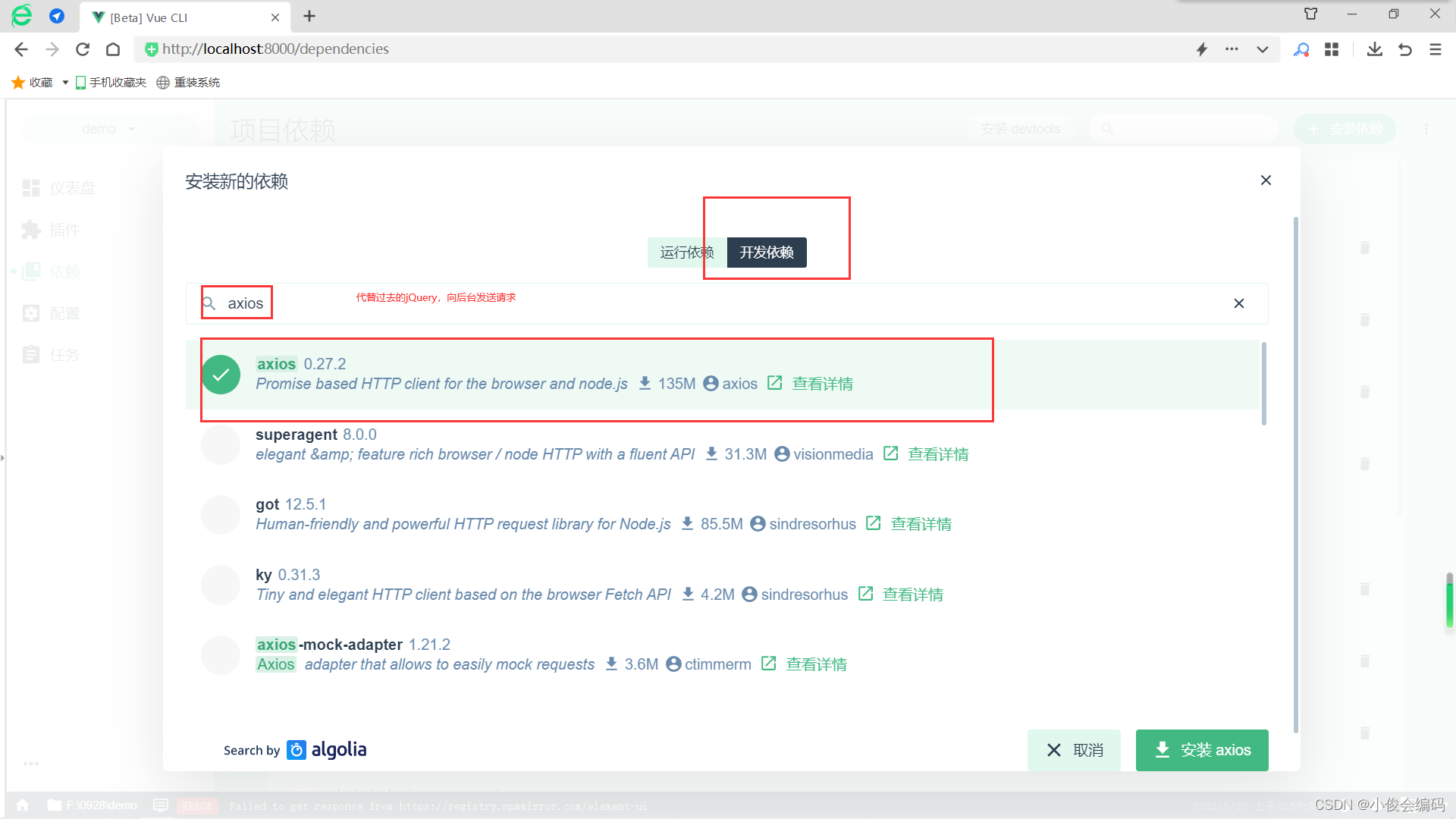Open the 手机收藏夹 bookmark
1456x819 pixels.
pyautogui.click(x=111, y=82)
